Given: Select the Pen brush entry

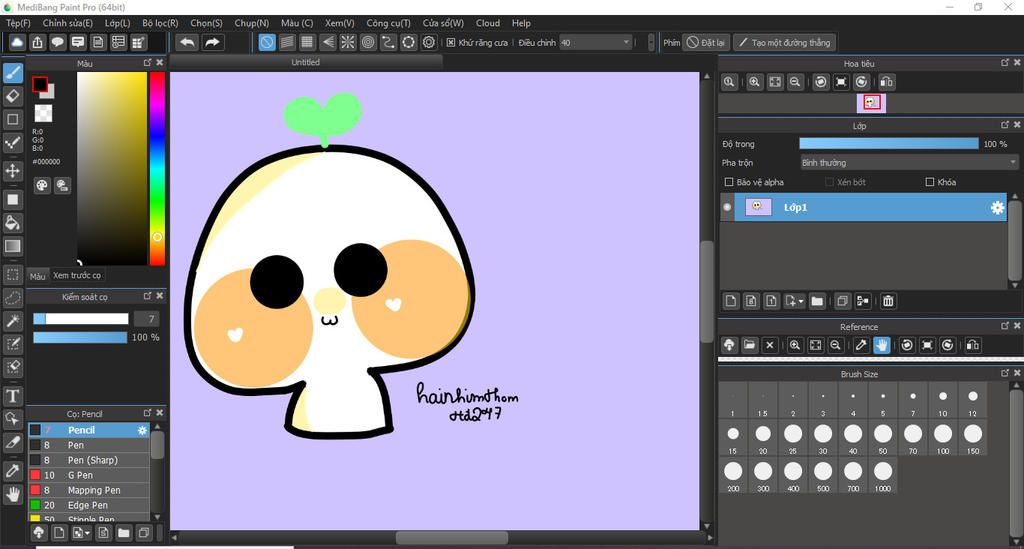Looking at the screenshot, I should [89, 445].
